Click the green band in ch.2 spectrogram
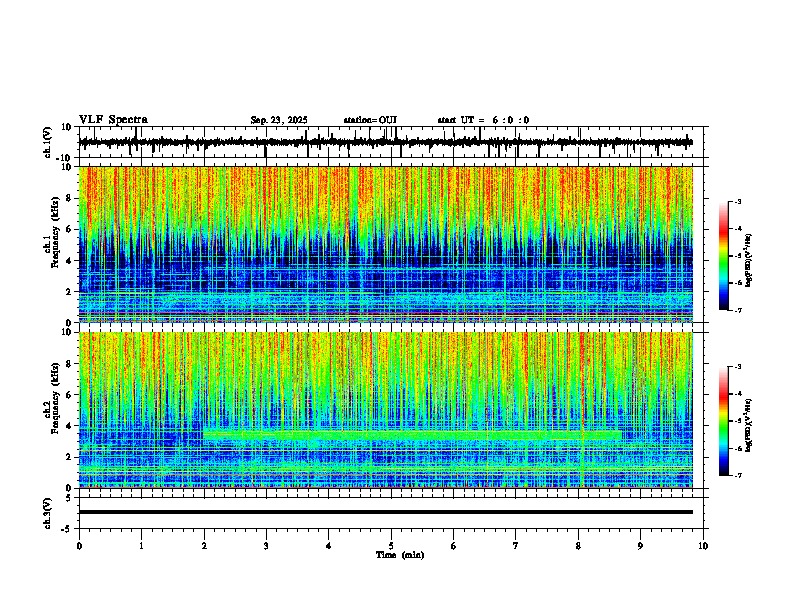This screenshot has height=612, width=792. (x=412, y=435)
